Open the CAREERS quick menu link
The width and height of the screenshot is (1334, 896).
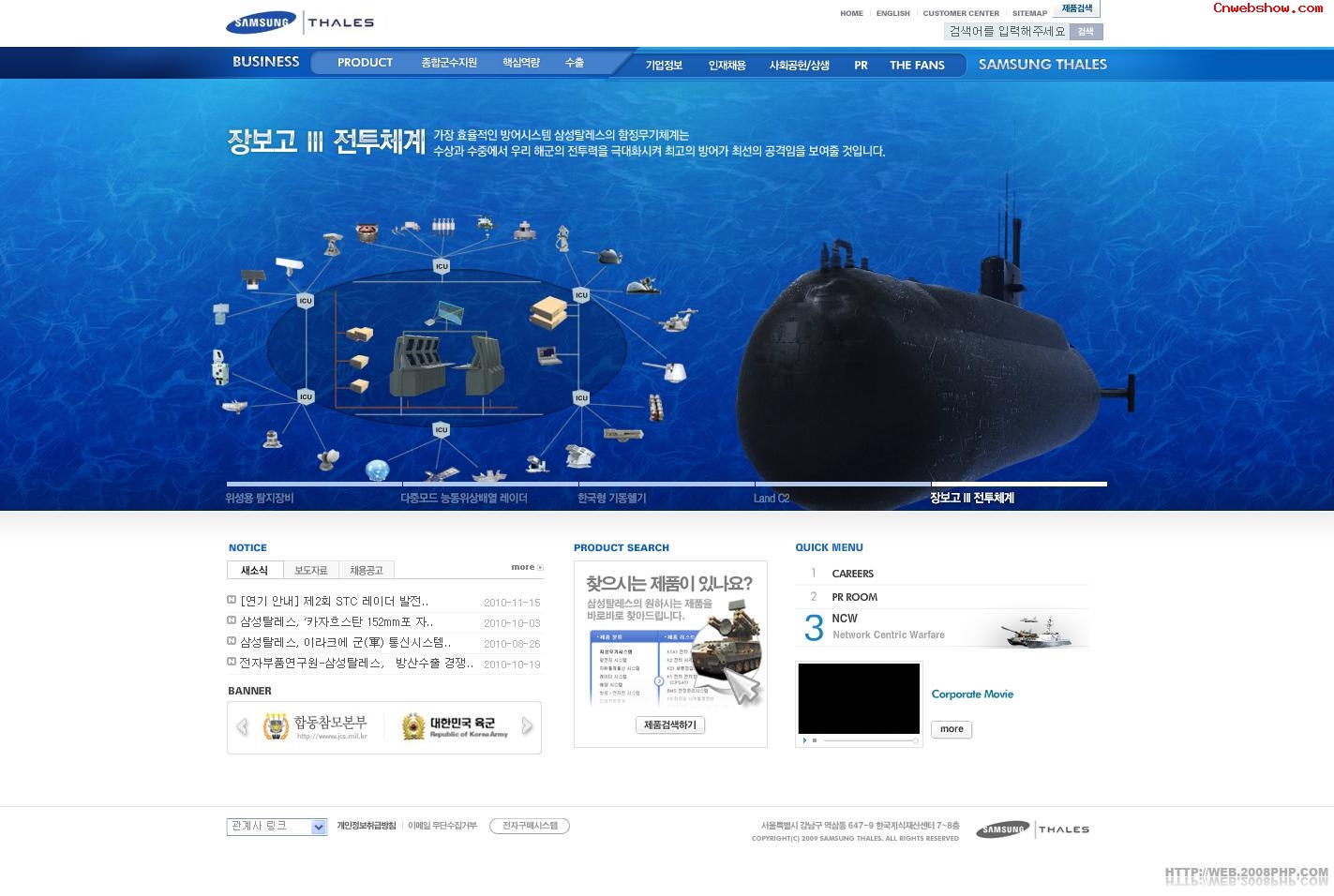pyautogui.click(x=851, y=573)
